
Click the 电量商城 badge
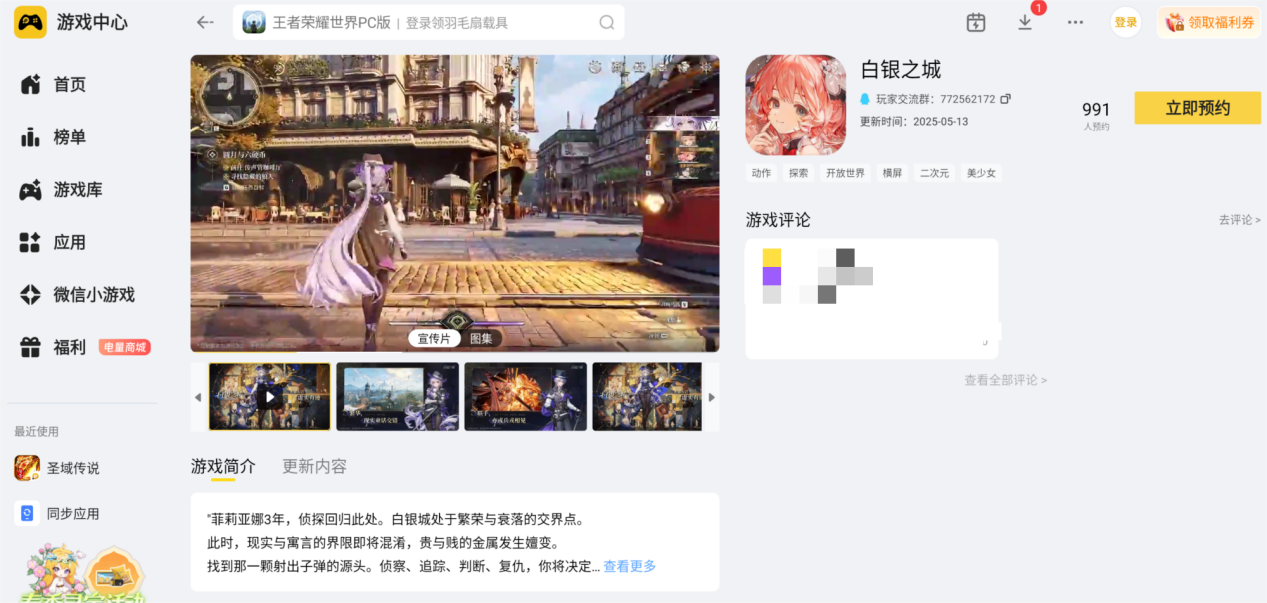tap(125, 347)
